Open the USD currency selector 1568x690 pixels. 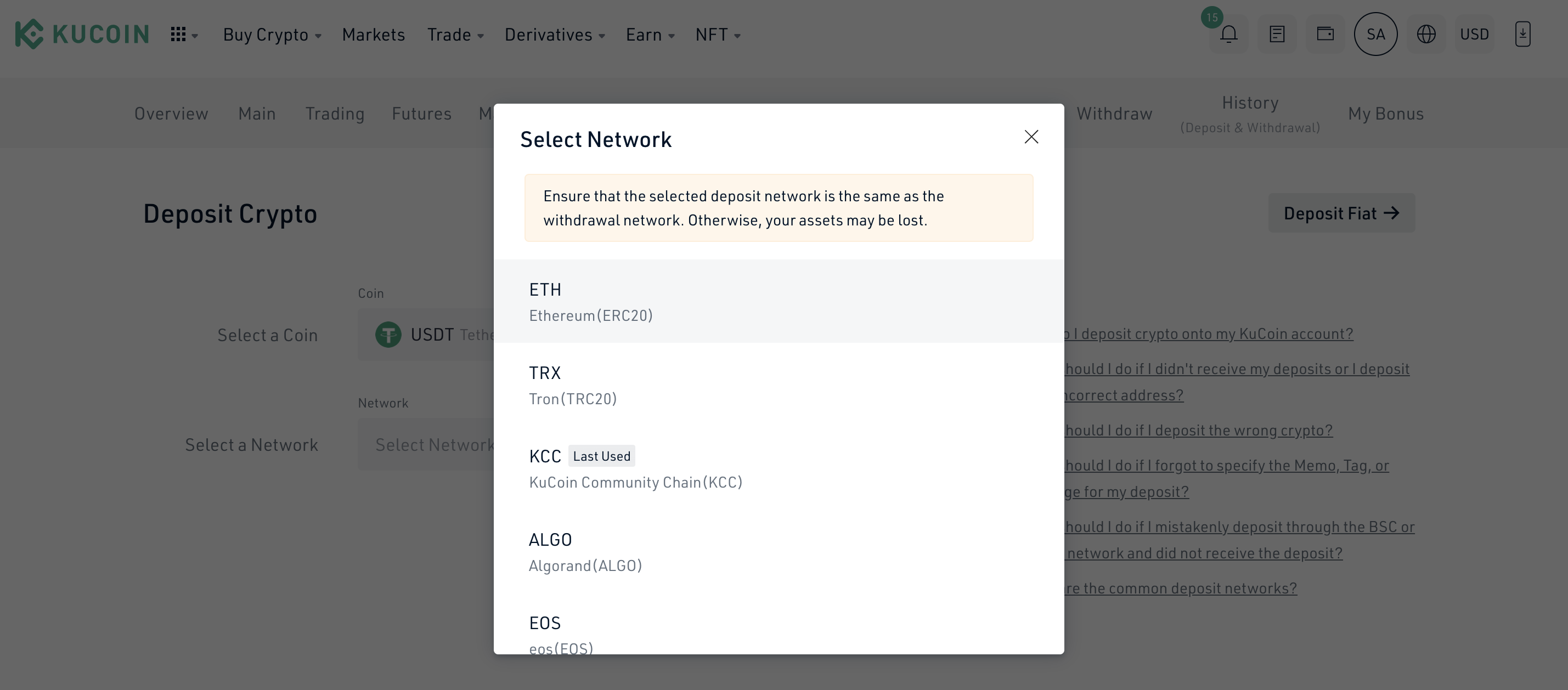coord(1474,34)
